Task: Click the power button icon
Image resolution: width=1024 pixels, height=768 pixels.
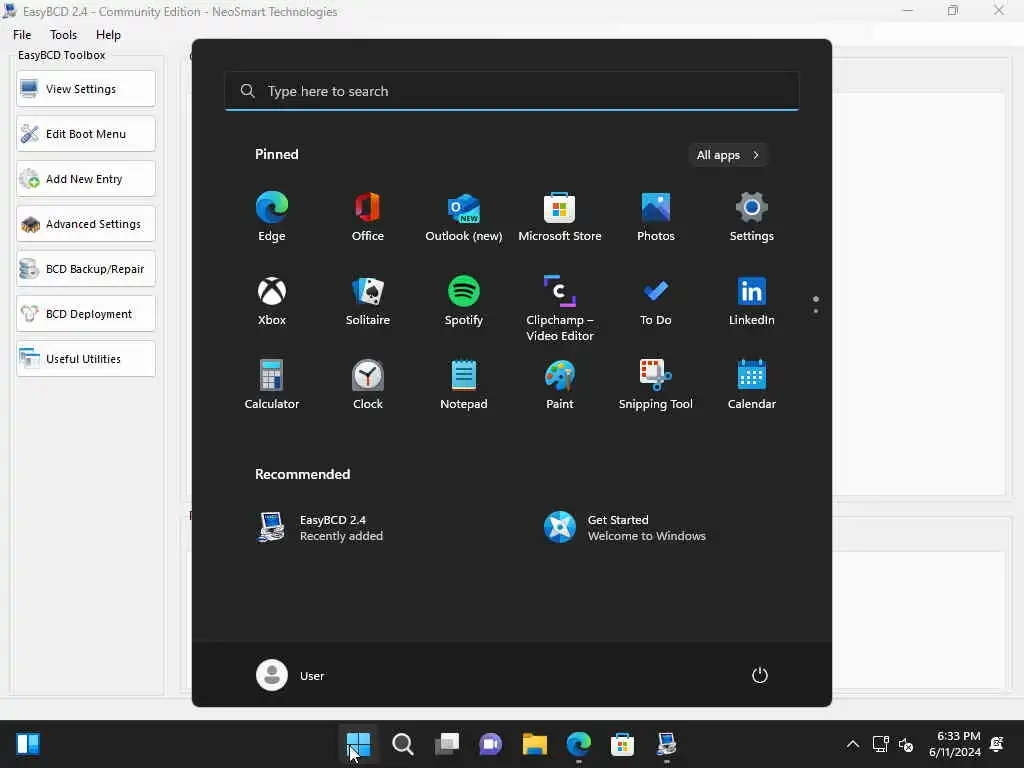Action: (760, 675)
